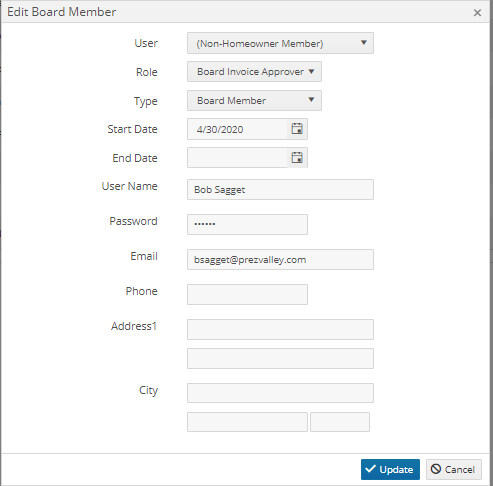
Task: Click the empty Phone field
Action: click(x=247, y=294)
